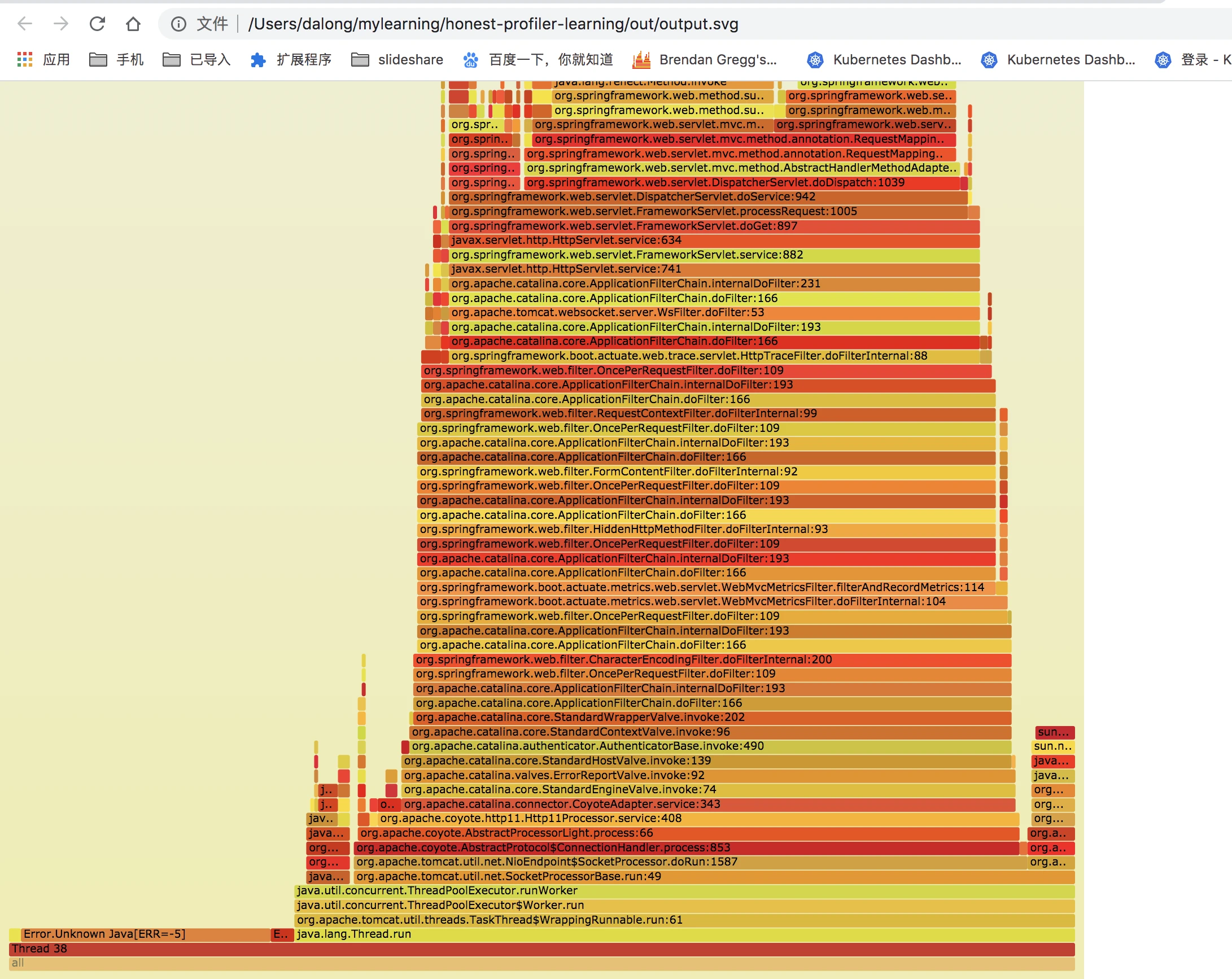1232x979 pixels.
Task: Click AbstractHandlerMethodAdapte.. frame
Action: tap(742, 168)
